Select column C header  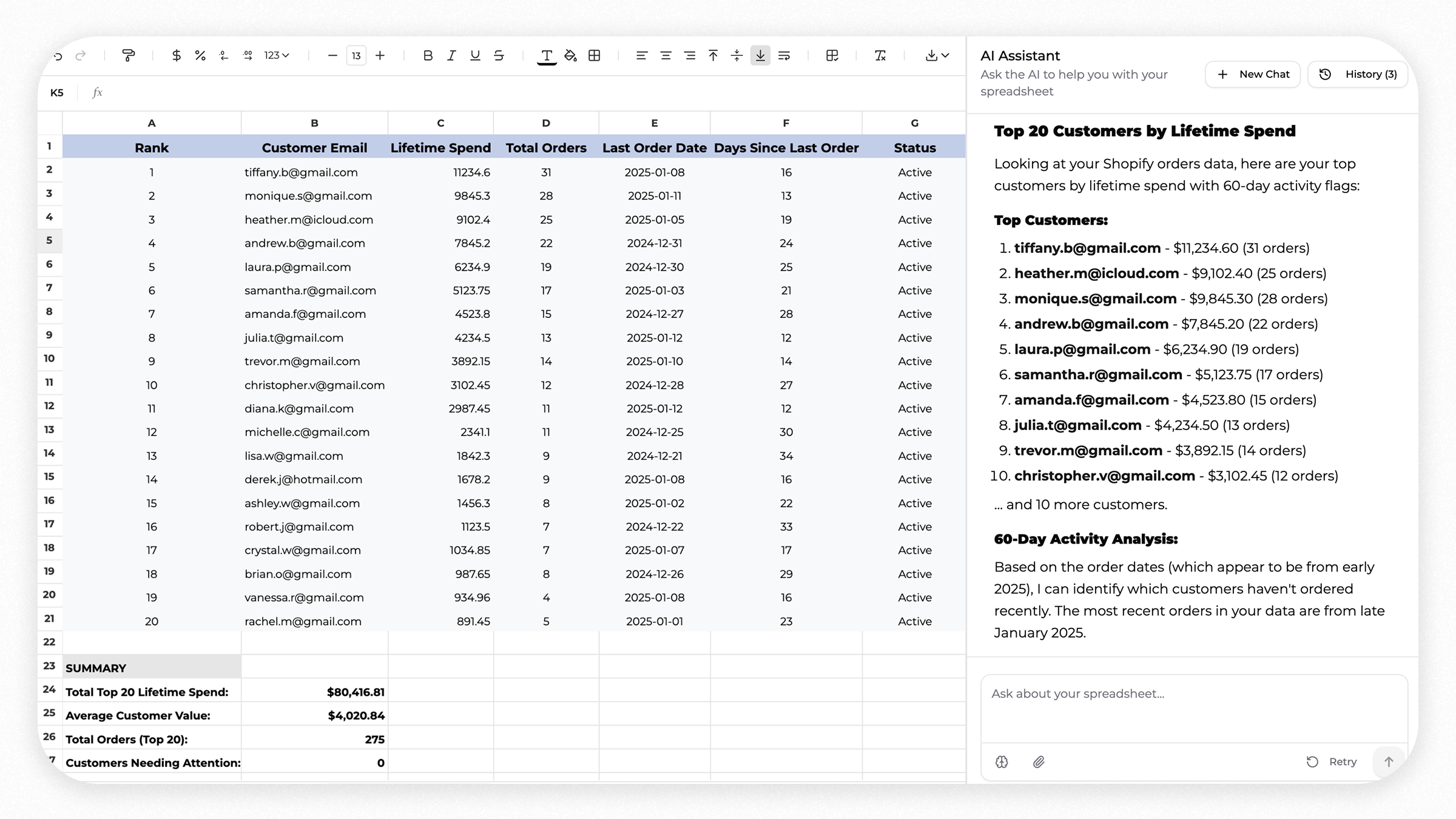(440, 123)
